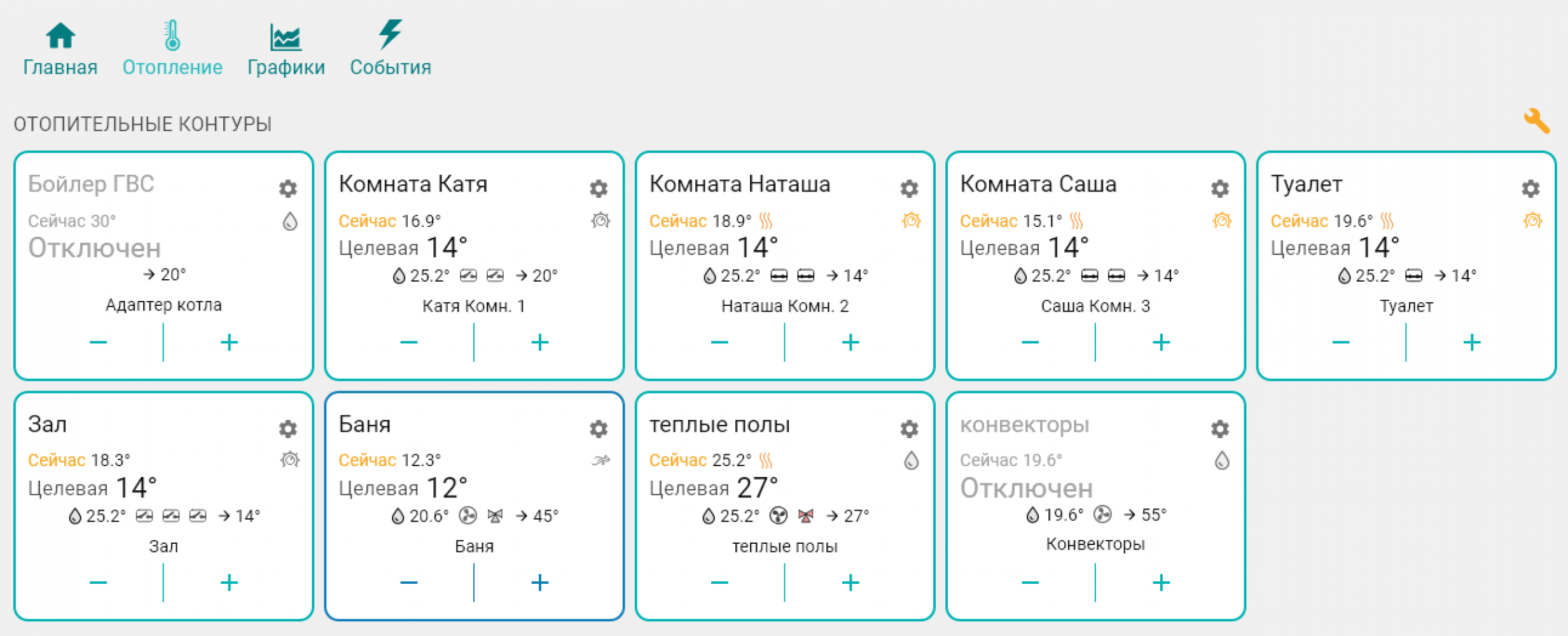1568x636 pixels.
Task: Open settings gear for Баня circuit
Action: (598, 429)
